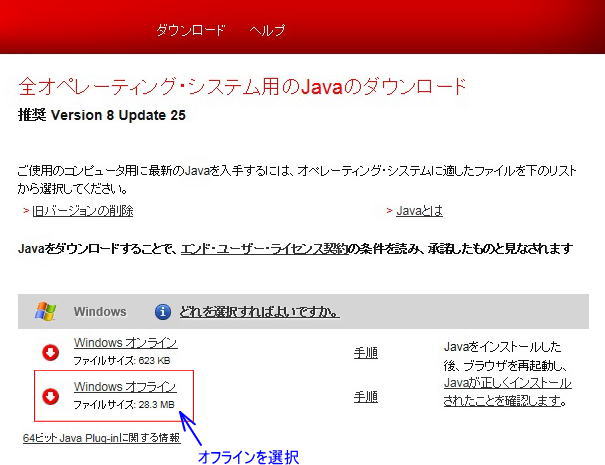Open 手順 link for Windows オンライン
605x465 pixels.
pyautogui.click(x=365, y=353)
